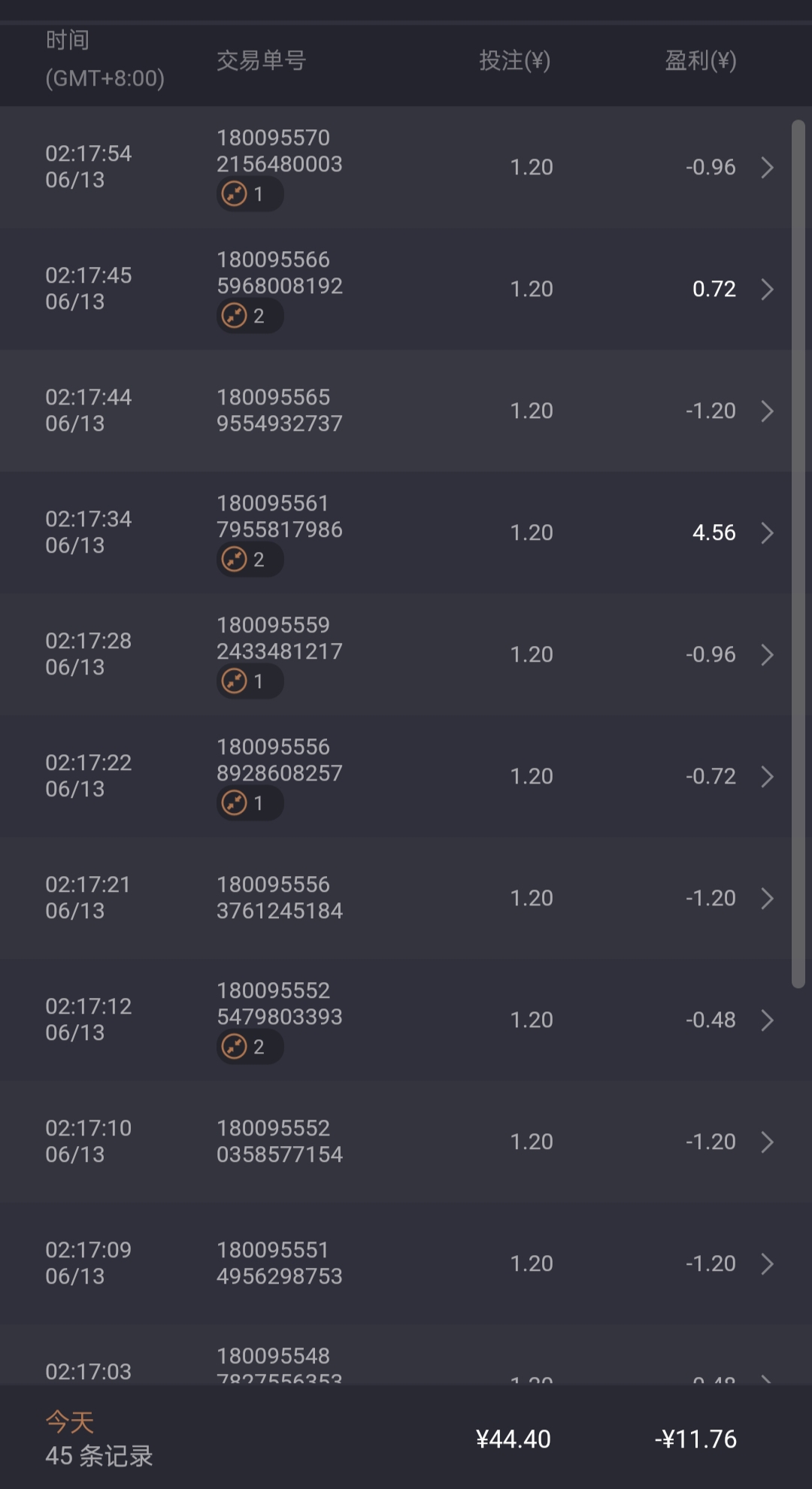Image resolution: width=812 pixels, height=1489 pixels.
Task: Click the 时间 (GMT+8:00) column header
Action: click(x=105, y=59)
